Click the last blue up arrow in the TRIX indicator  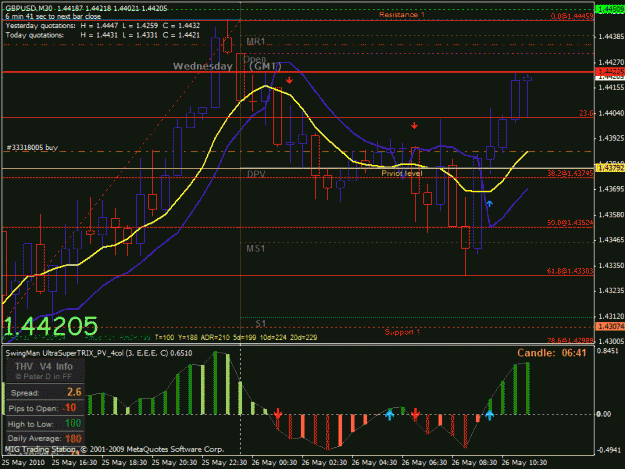click(x=489, y=415)
